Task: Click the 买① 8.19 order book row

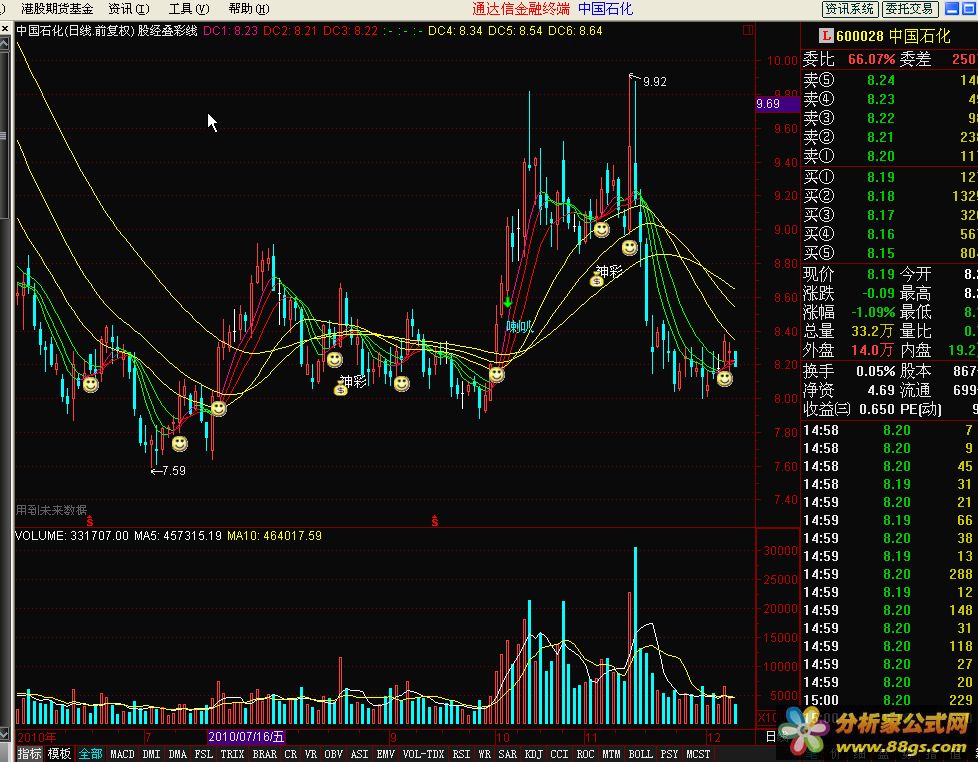Action: click(889, 177)
